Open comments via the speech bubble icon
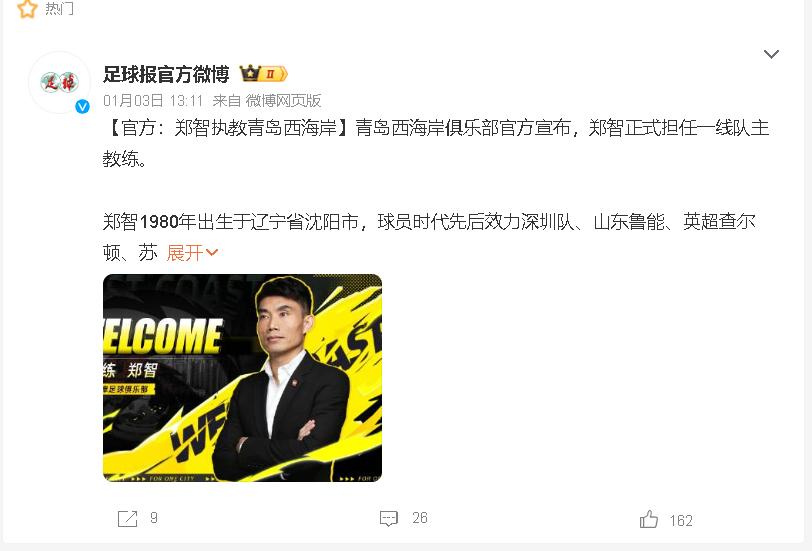 (x=388, y=518)
